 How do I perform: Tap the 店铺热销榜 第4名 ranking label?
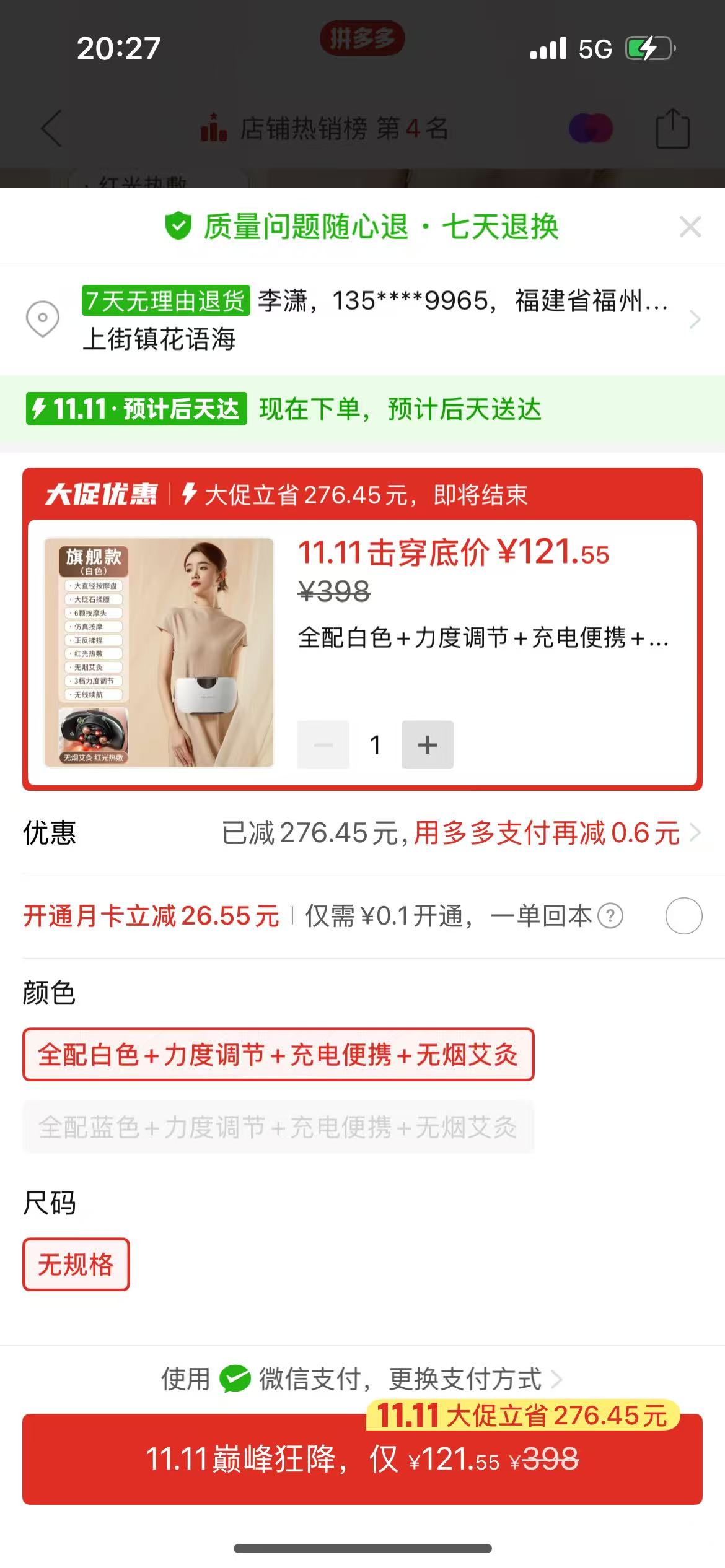[324, 129]
